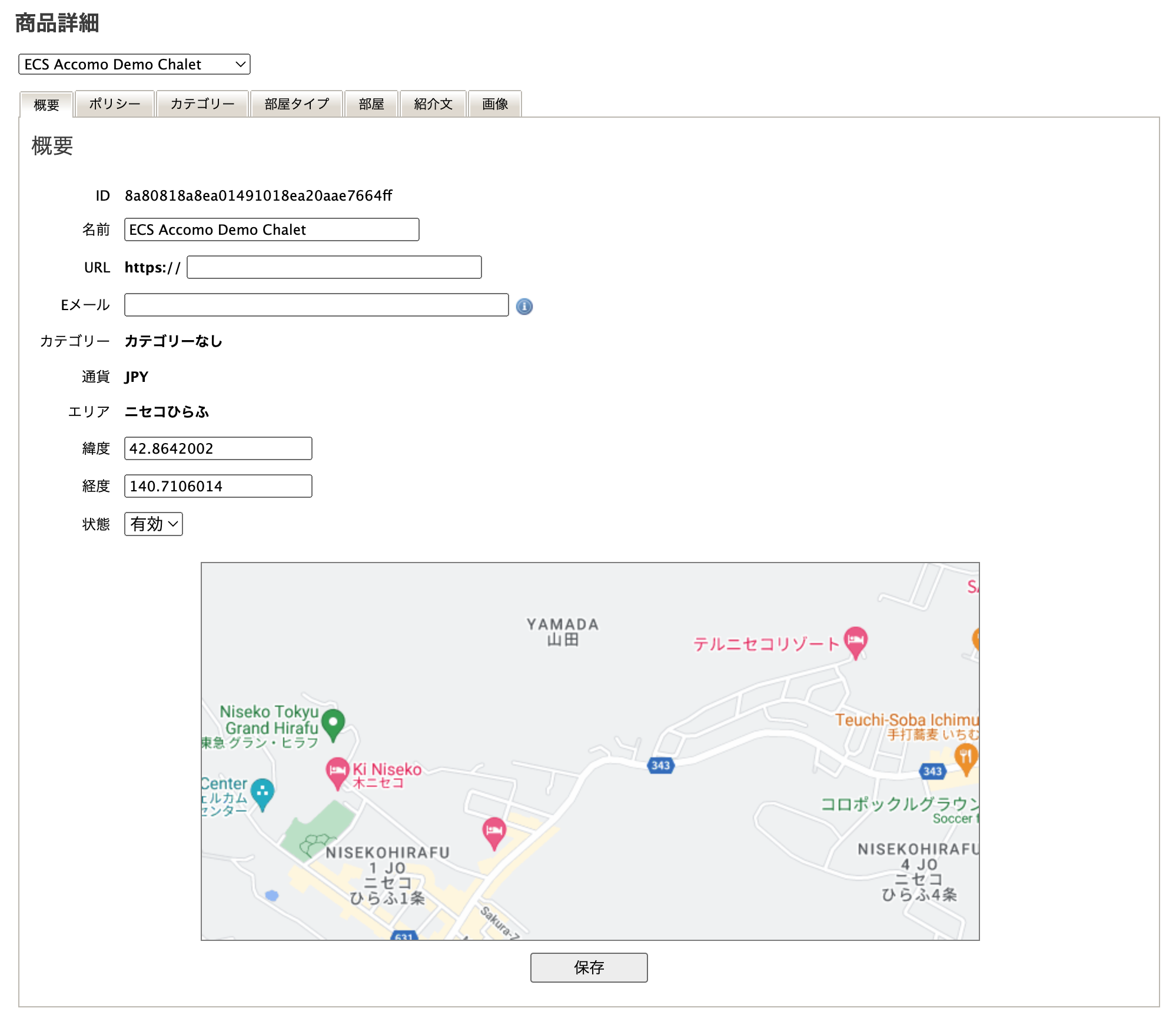Switch to the カテゴリー tab
The image size is (1176, 1018).
pyautogui.click(x=202, y=104)
